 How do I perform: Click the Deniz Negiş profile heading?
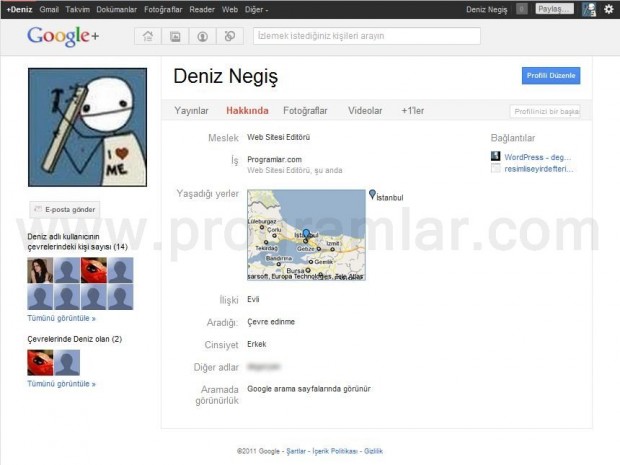(x=225, y=76)
